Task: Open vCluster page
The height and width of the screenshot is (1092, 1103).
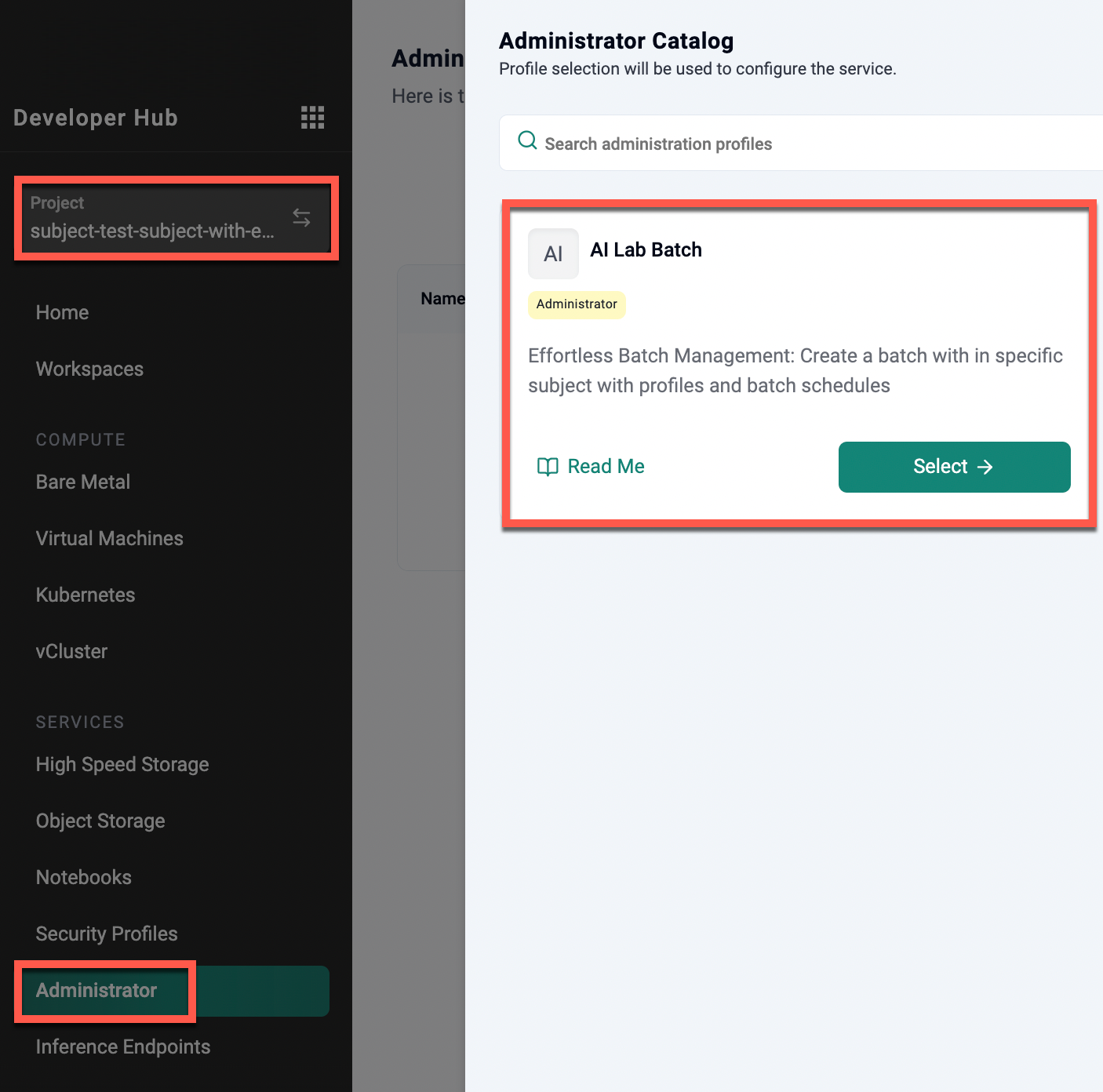Action: tap(72, 651)
